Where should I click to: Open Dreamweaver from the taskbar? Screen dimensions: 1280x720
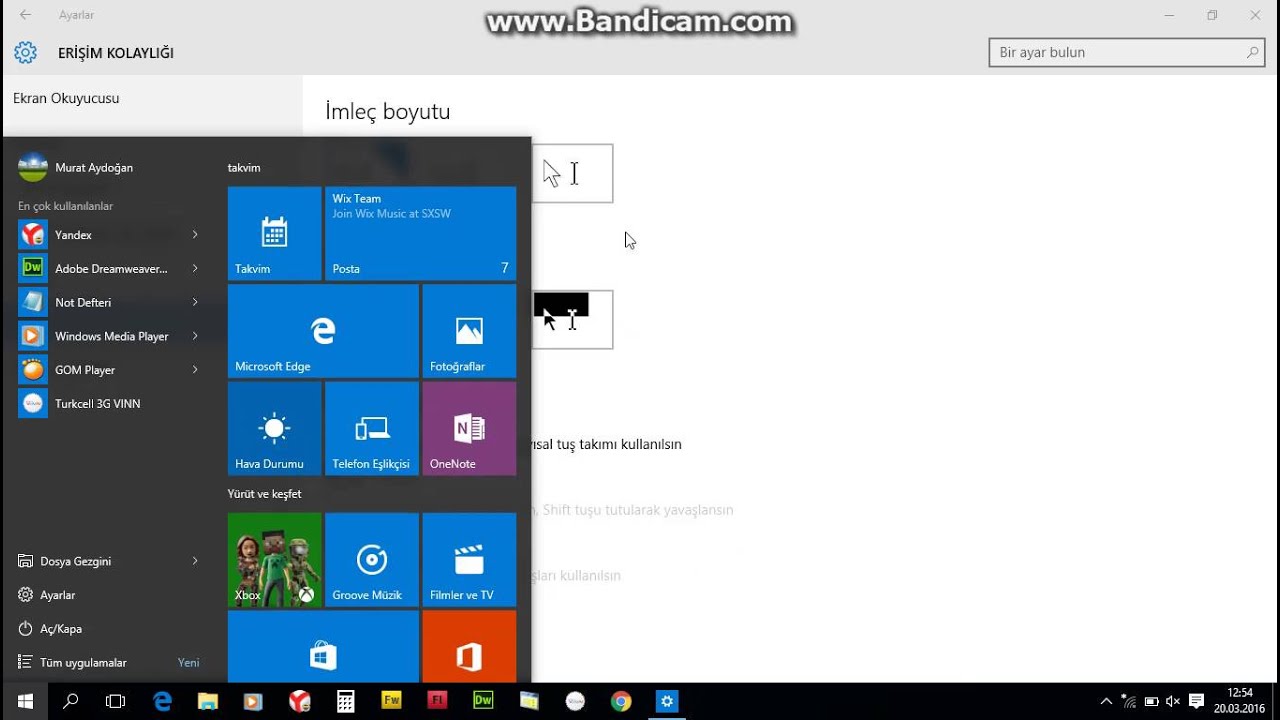(483, 702)
